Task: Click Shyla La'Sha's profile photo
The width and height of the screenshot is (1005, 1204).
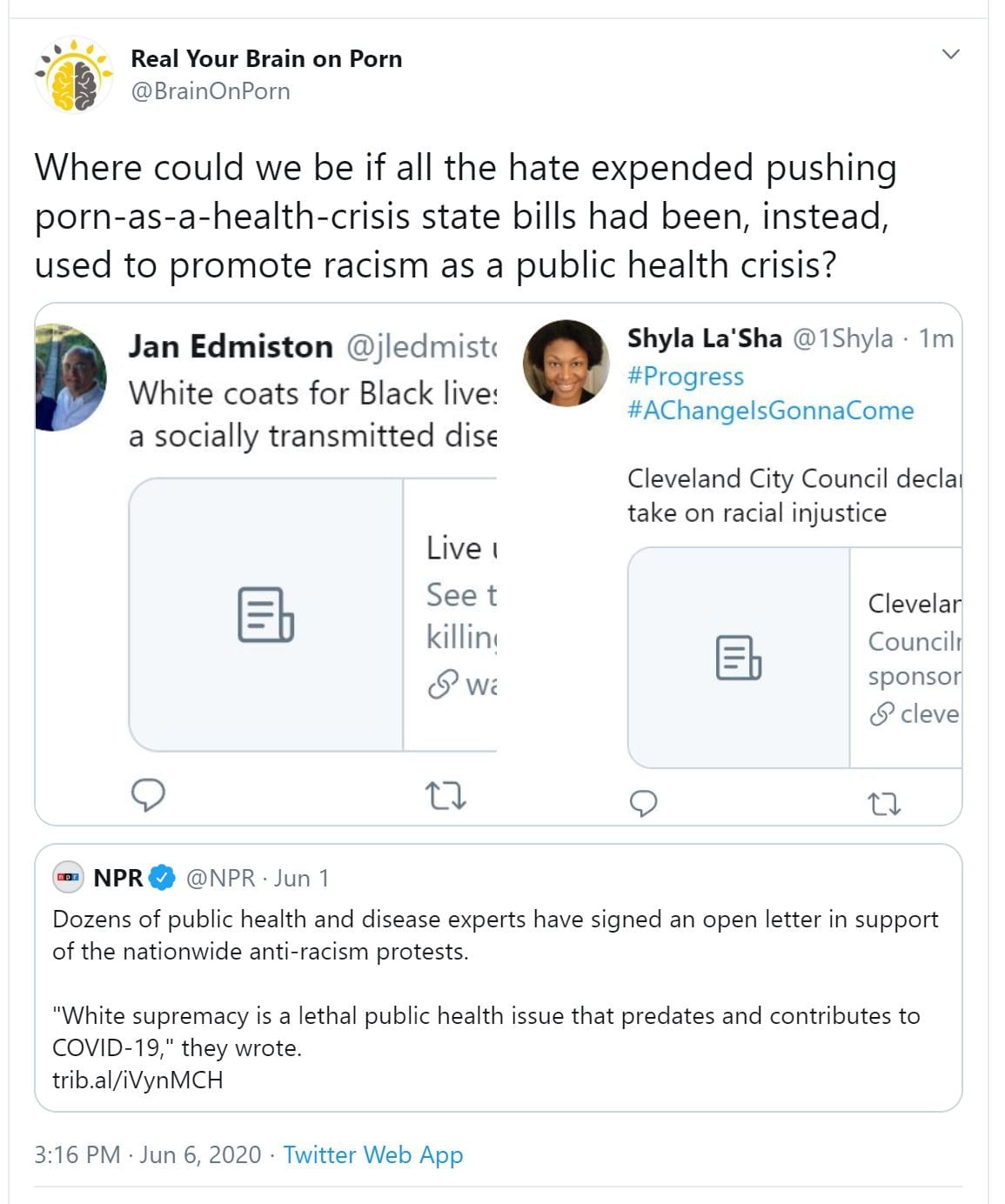Action: pos(566,363)
